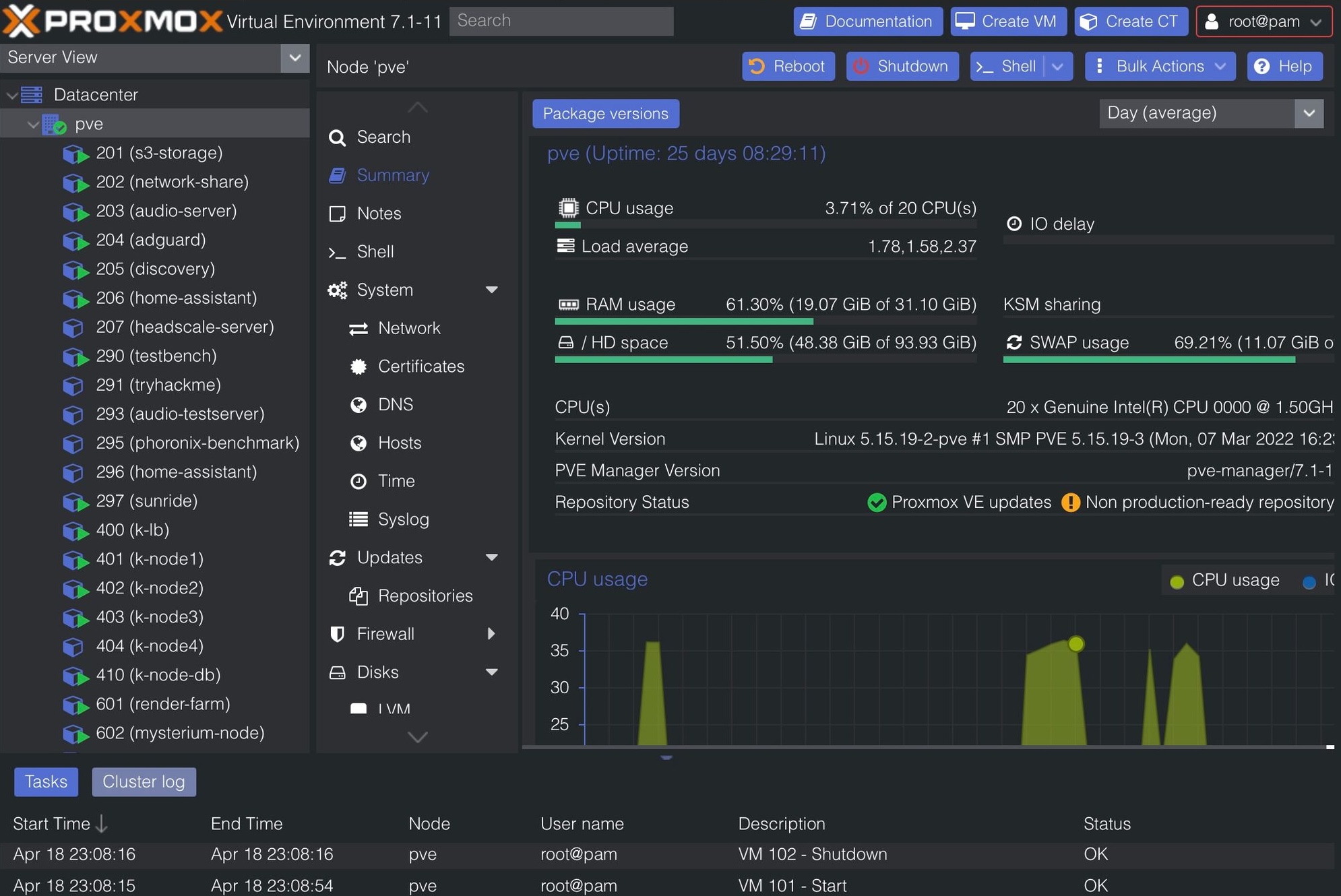Click the Reboot button
The width and height of the screenshot is (1341, 896).
click(x=788, y=66)
